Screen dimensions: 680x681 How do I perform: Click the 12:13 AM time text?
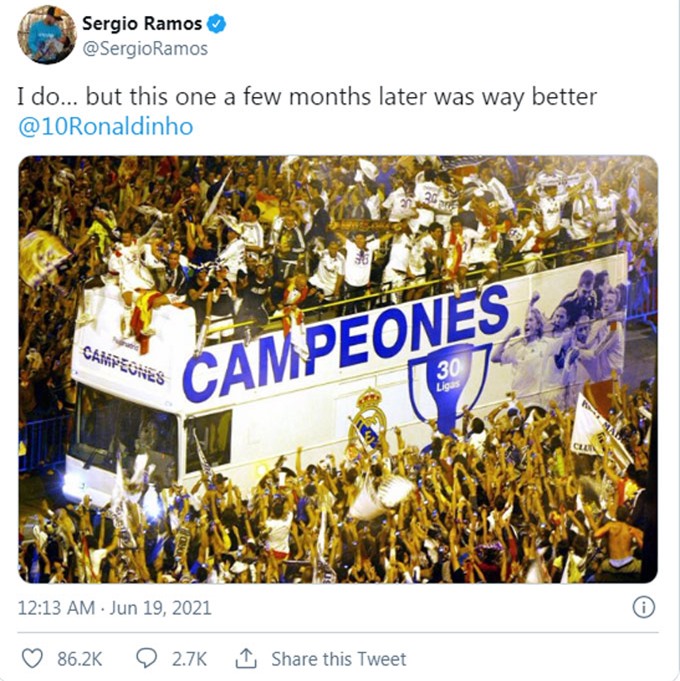pyautogui.click(x=56, y=608)
